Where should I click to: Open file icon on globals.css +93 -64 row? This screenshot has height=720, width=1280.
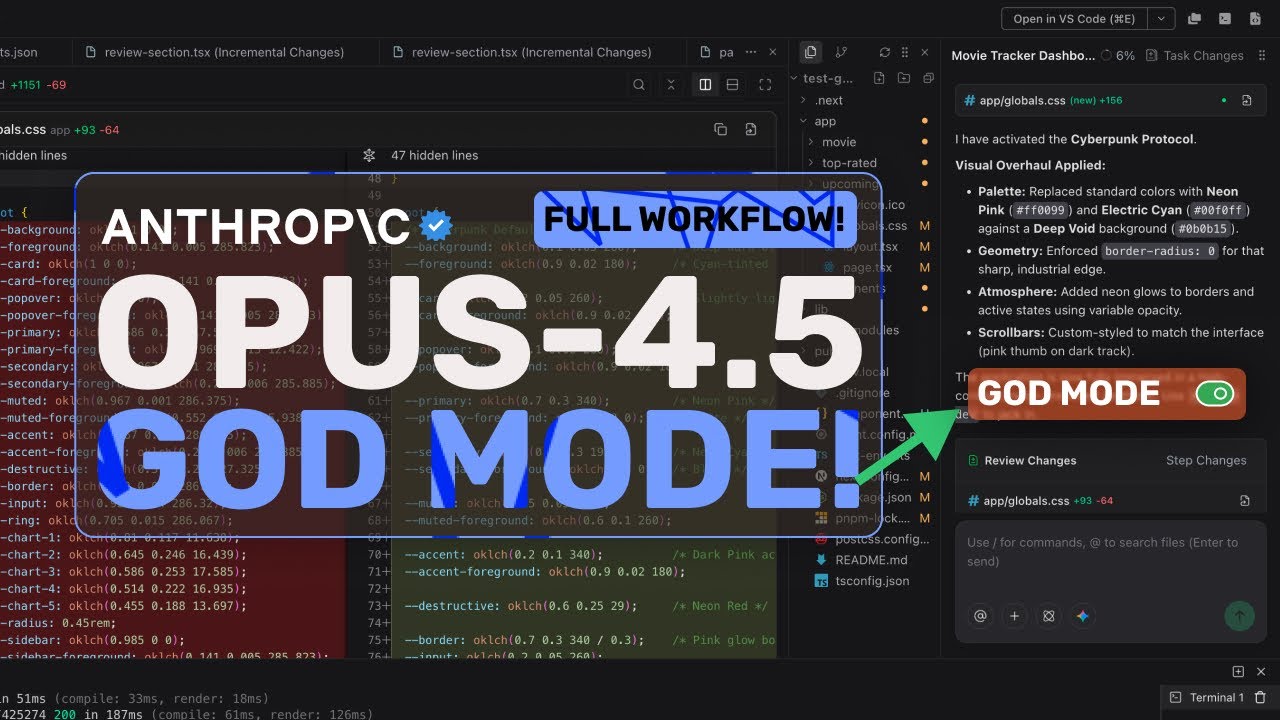pos(1245,501)
